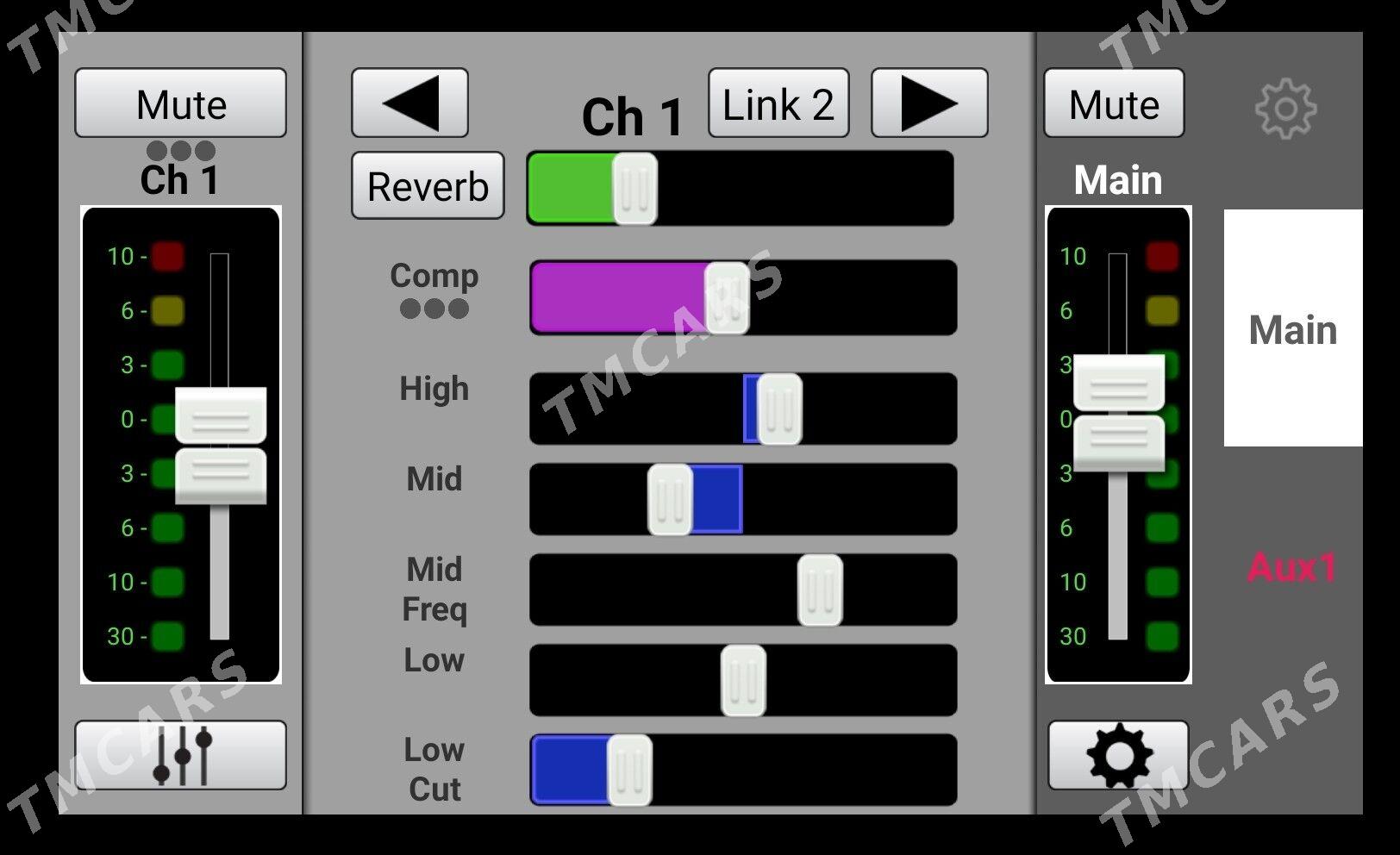1400x855 pixels.
Task: Click the 'Ch 1' label above left fader
Action: click(x=180, y=180)
